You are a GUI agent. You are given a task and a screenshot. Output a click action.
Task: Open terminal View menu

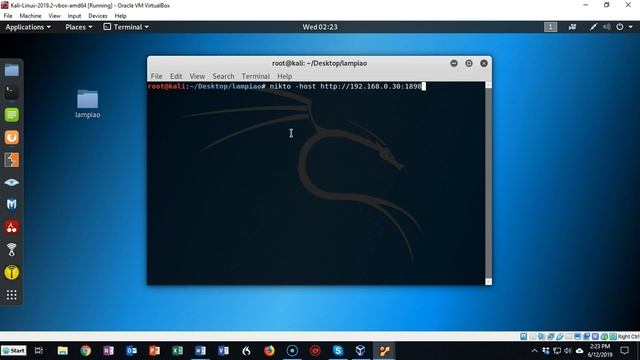coord(197,76)
